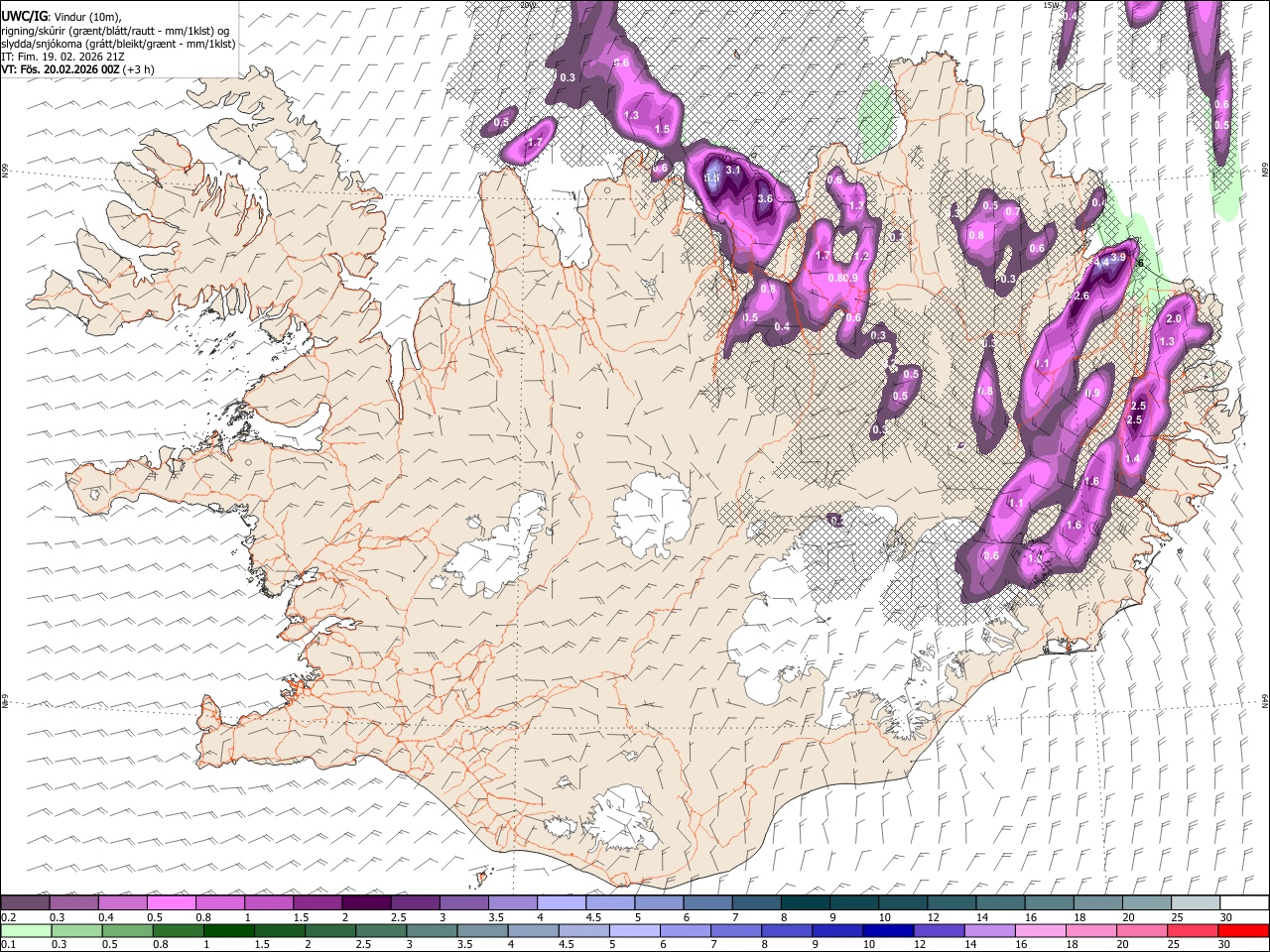Viewport: 1270px width, 952px height.
Task: Pick the dusky purple 0.2–0.3 swatch in upper legend
Action: click(x=26, y=903)
